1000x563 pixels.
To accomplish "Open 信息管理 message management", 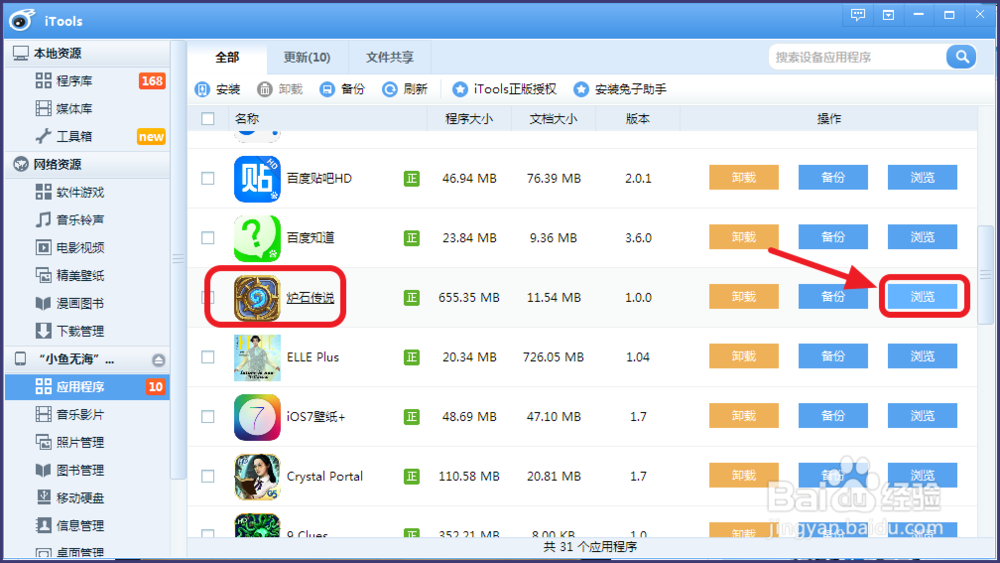I will click(x=87, y=525).
